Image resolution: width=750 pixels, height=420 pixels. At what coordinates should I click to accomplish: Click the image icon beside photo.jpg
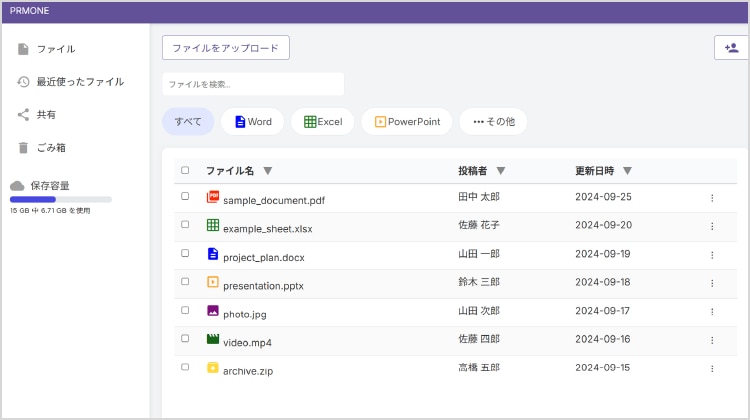click(212, 312)
